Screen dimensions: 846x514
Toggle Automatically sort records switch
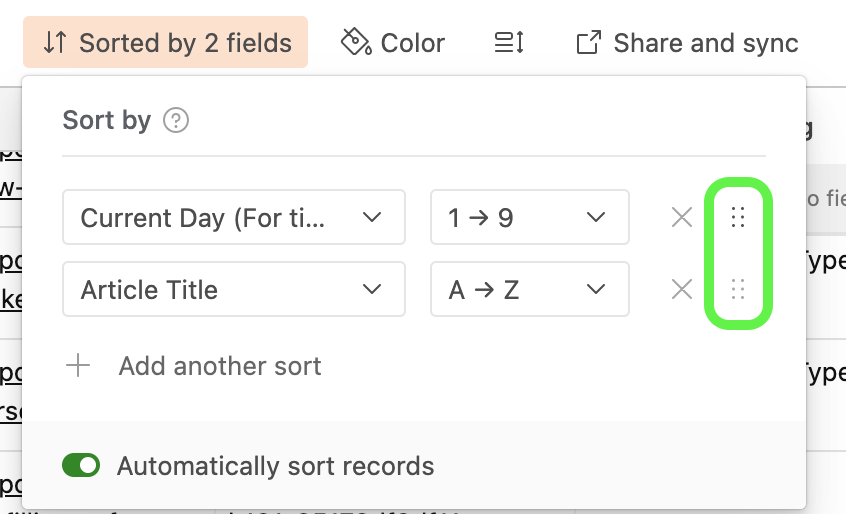click(81, 465)
